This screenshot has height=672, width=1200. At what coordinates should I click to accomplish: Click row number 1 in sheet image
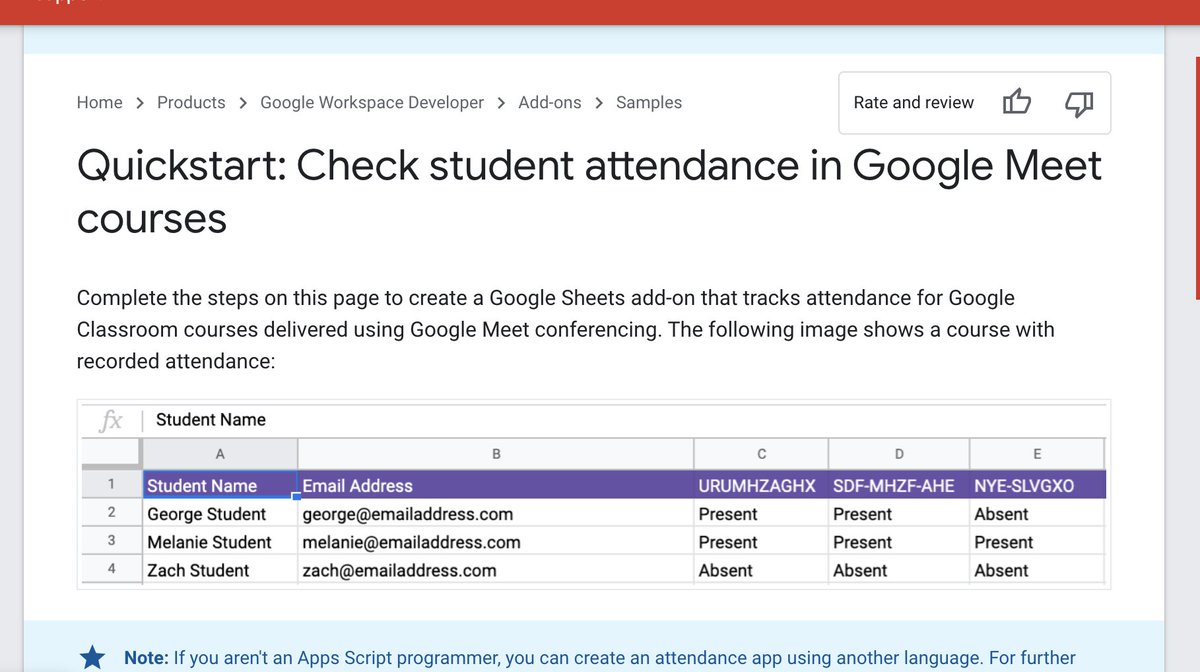click(x=111, y=485)
